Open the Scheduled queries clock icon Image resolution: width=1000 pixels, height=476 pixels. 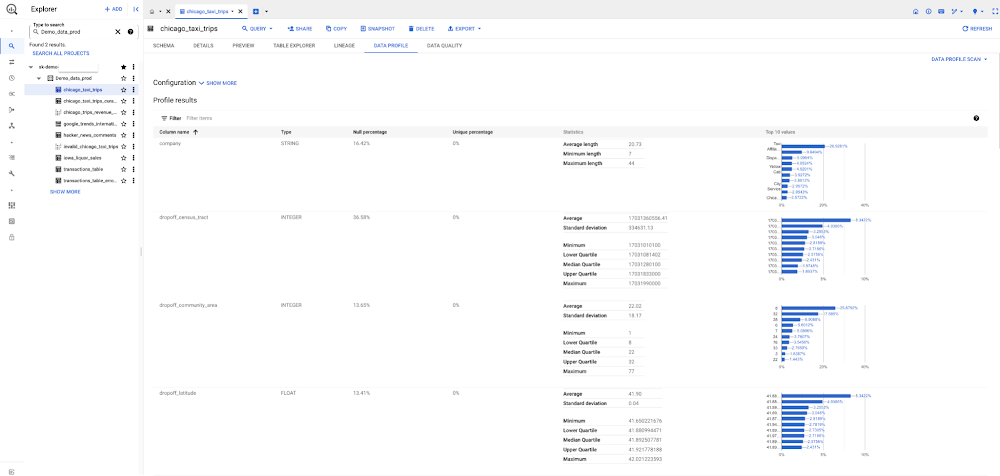pos(11,78)
